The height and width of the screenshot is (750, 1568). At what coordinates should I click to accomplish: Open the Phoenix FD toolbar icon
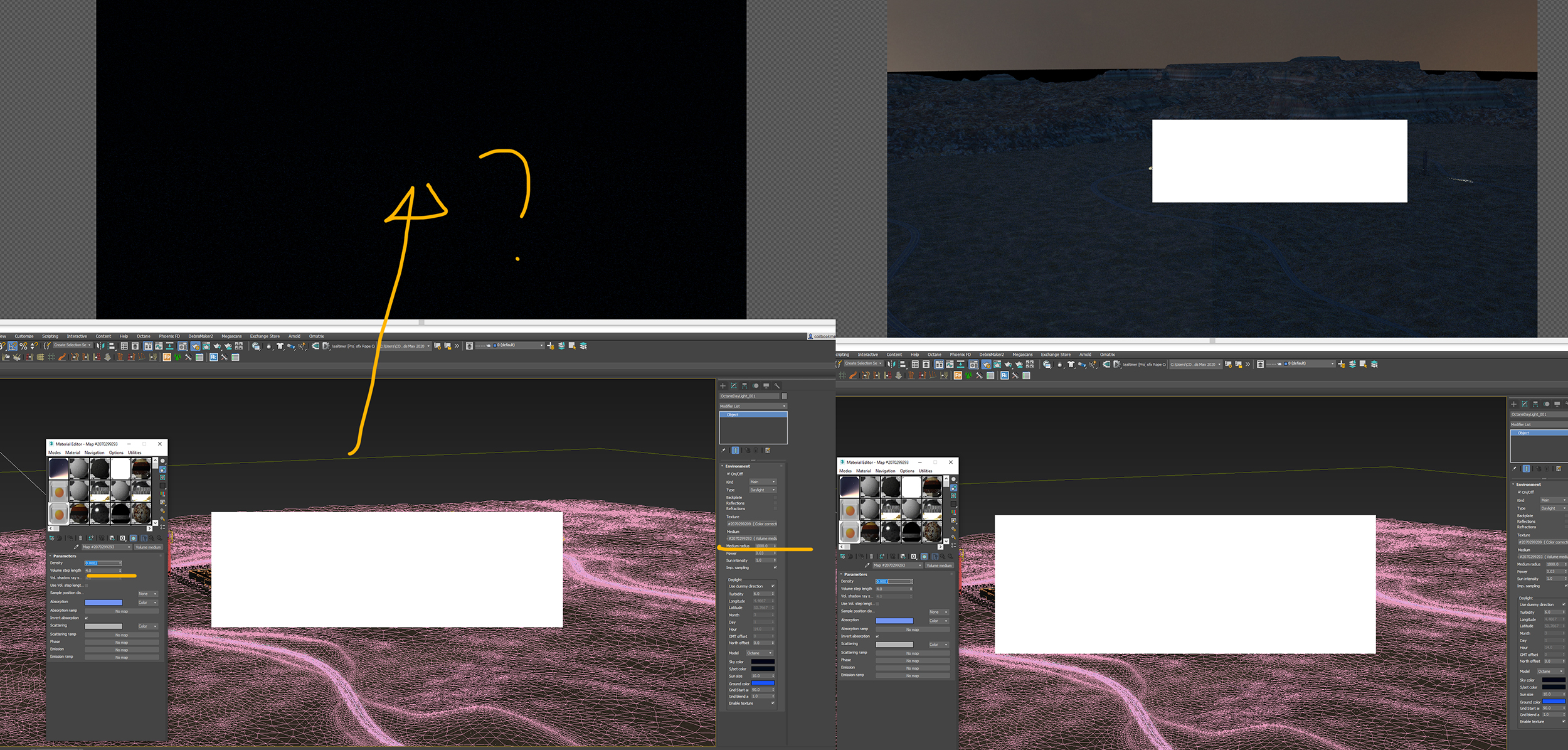click(x=167, y=357)
